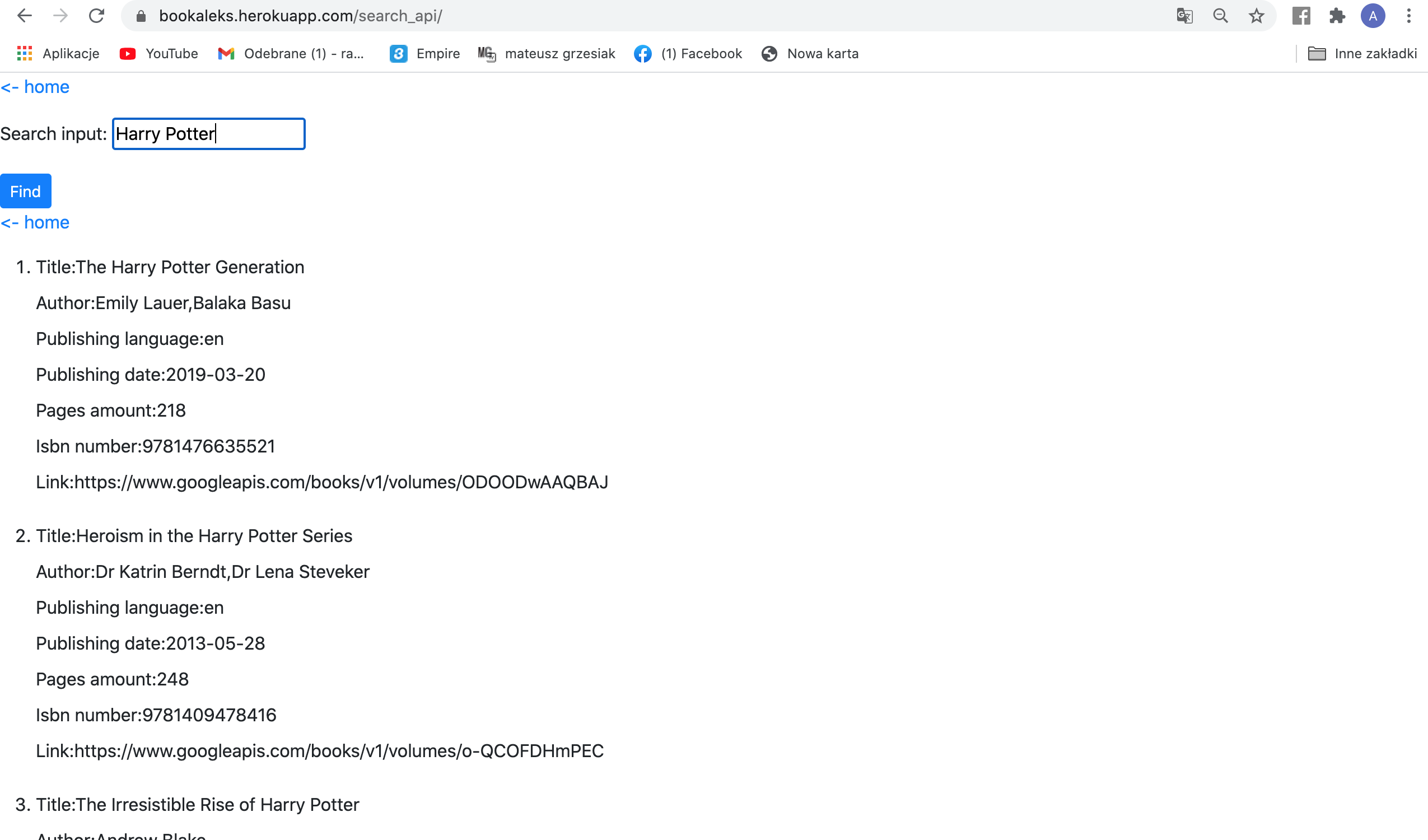Viewport: 1428px width, 840px height.
Task: Open the search/magnifier icon in the address bar
Action: pyautogui.click(x=1221, y=15)
